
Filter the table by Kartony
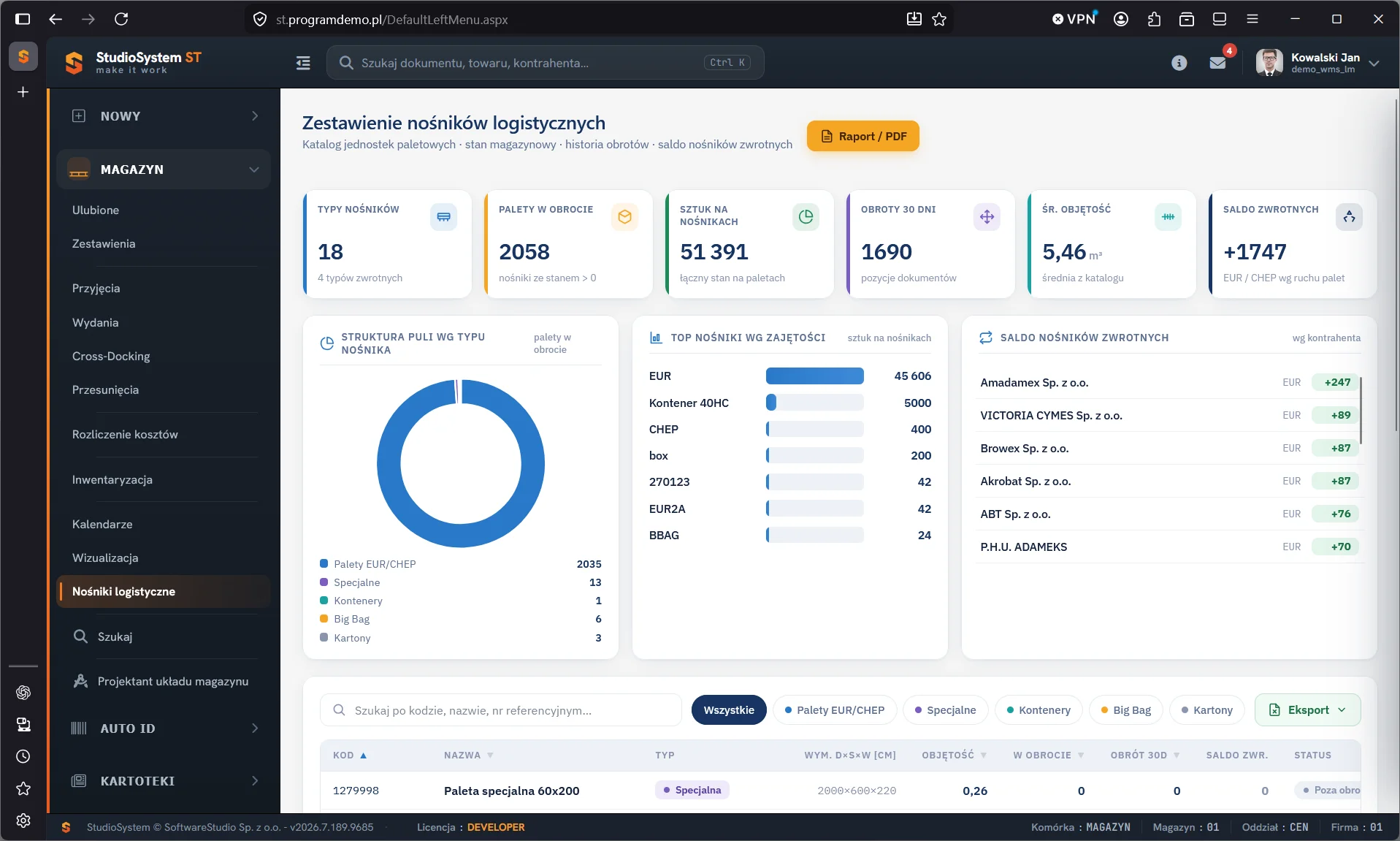(1206, 710)
